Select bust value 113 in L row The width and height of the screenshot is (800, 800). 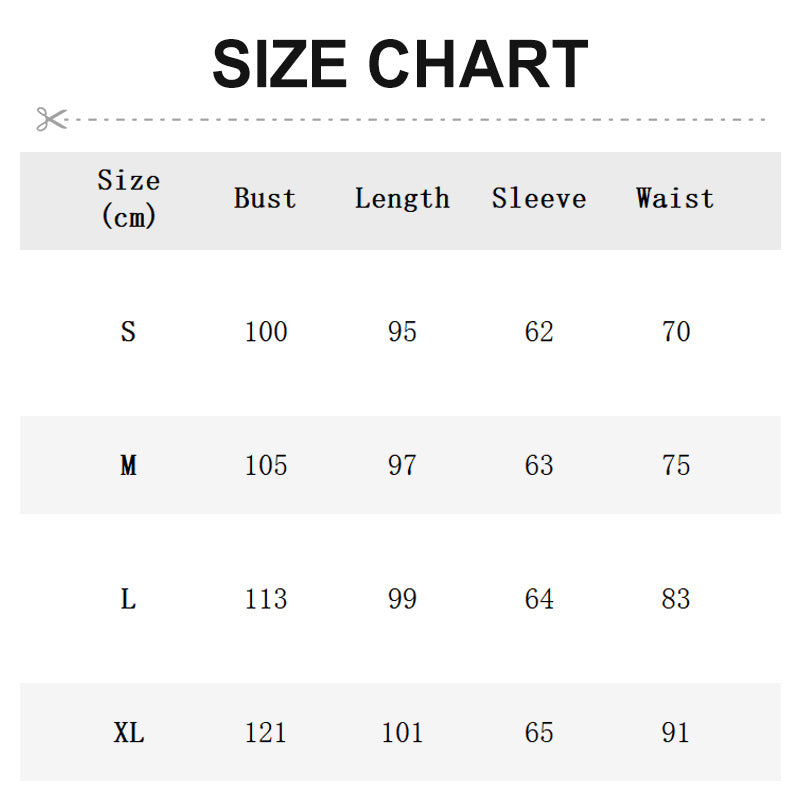(x=266, y=599)
